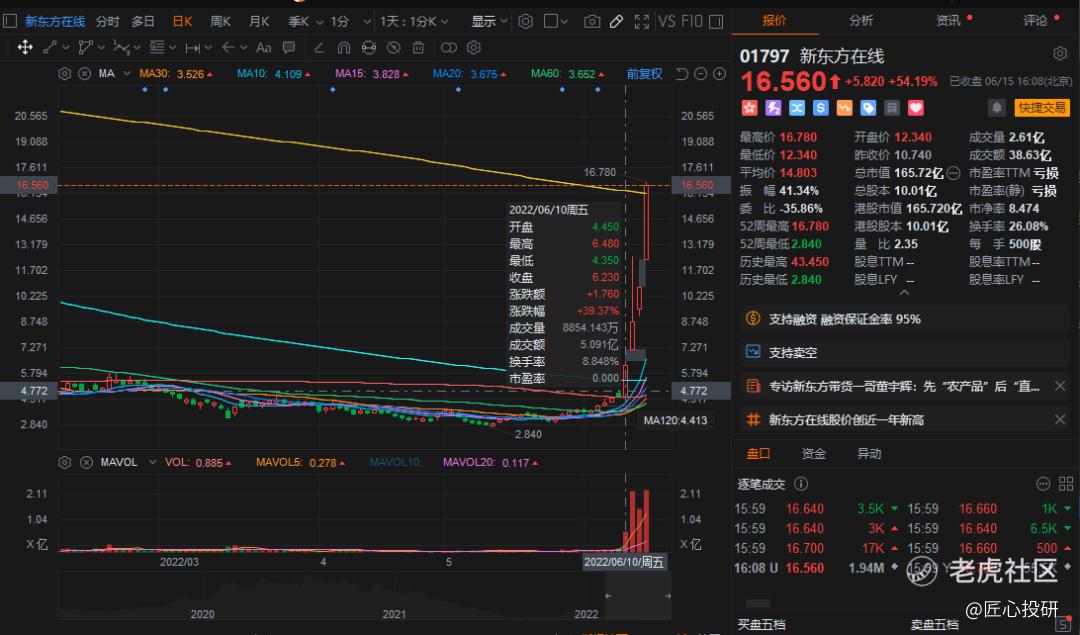Remove the MAVOL indicator with X icon
The width and height of the screenshot is (1080, 635).
[86, 462]
